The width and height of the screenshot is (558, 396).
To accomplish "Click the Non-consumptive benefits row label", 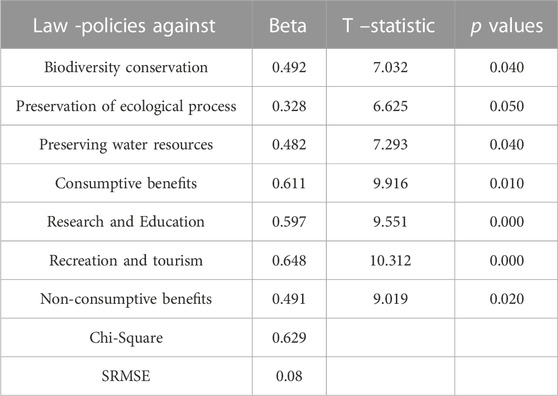I will click(126, 299).
